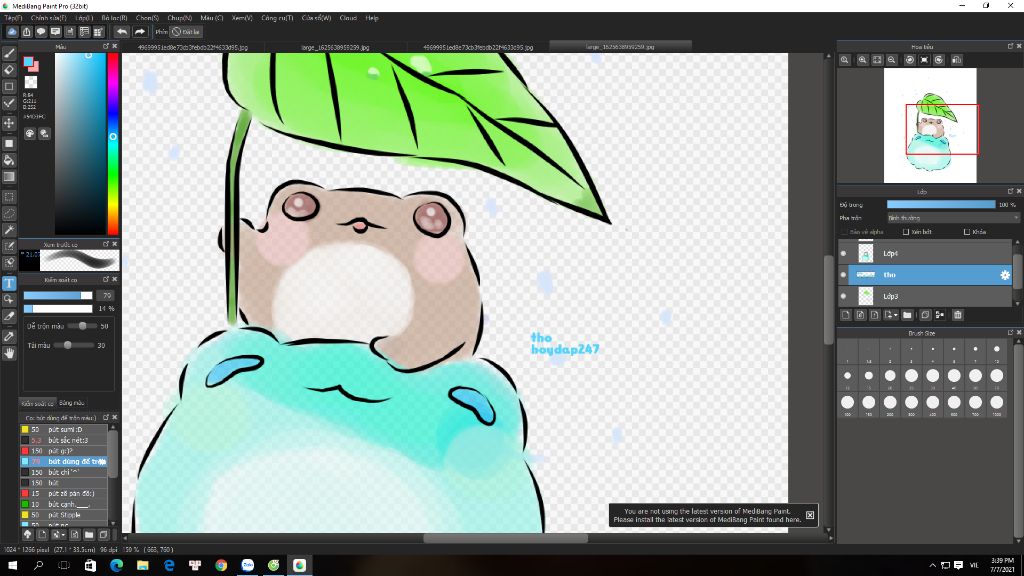Undock the color panel
This screenshot has width=1024, height=576.
tap(106, 46)
